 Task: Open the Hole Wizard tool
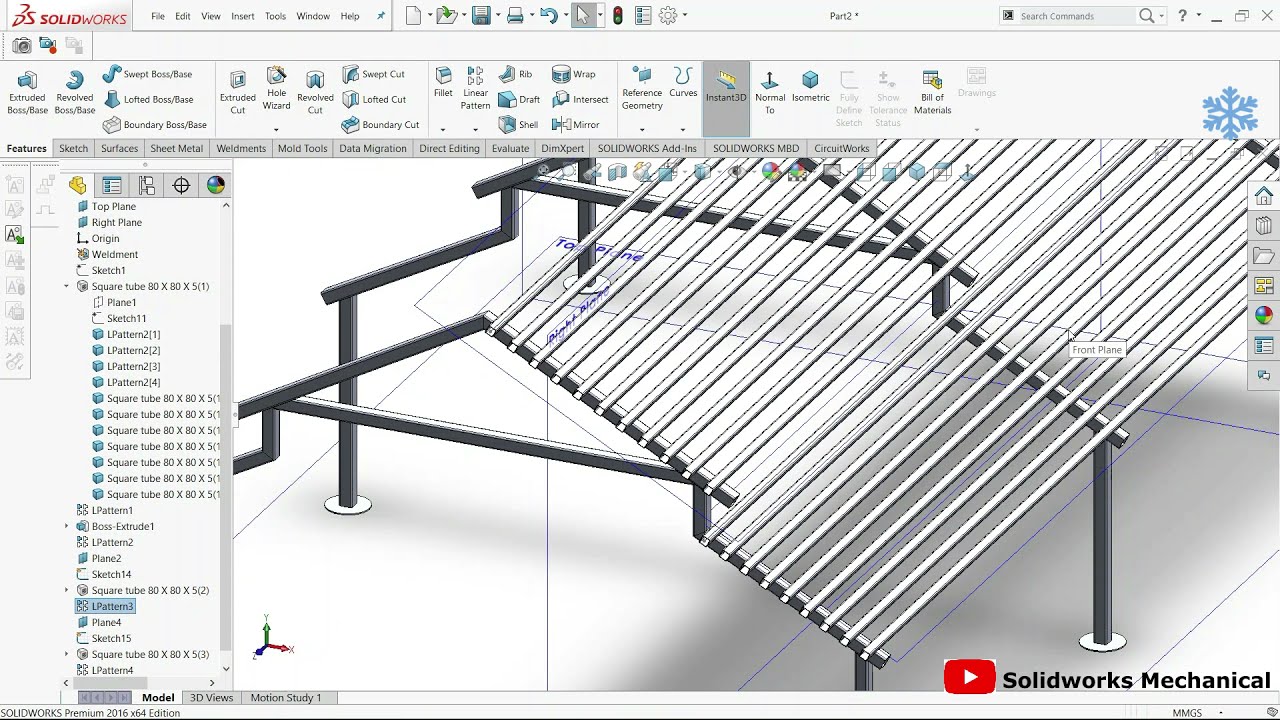coord(276,88)
